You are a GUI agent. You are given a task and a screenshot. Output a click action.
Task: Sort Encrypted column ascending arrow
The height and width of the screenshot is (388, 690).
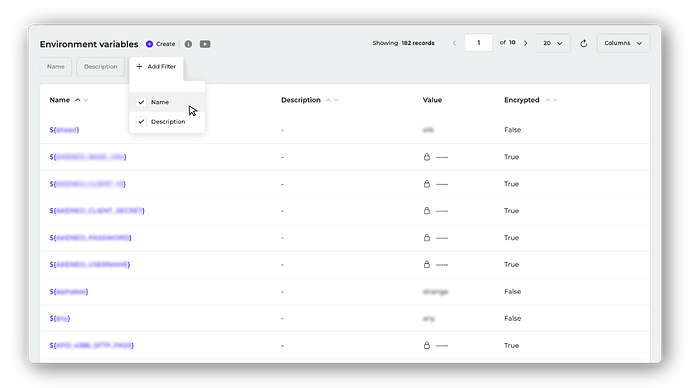click(547, 100)
